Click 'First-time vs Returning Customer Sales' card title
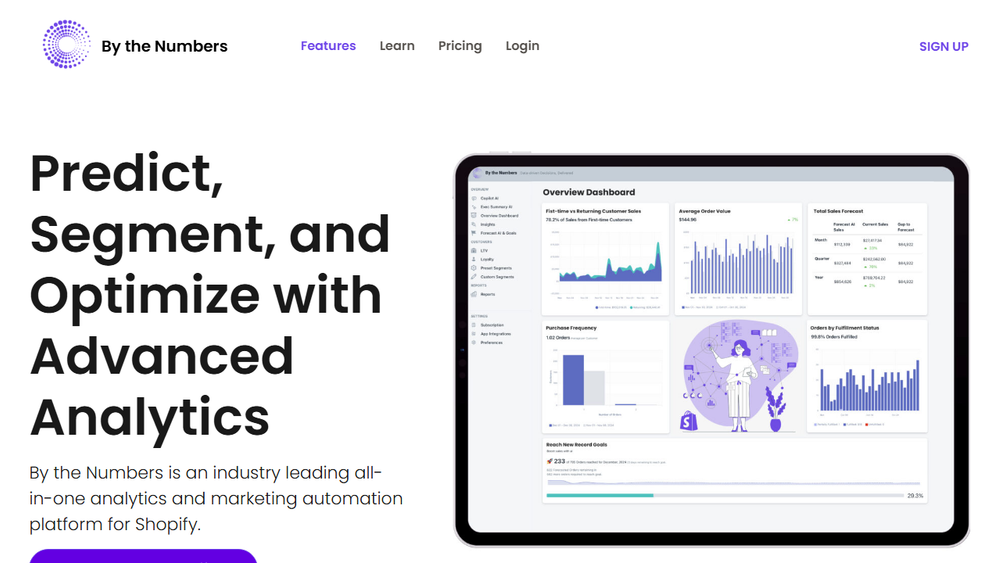Screen dimensions: 1000x563 pyautogui.click(x=593, y=211)
